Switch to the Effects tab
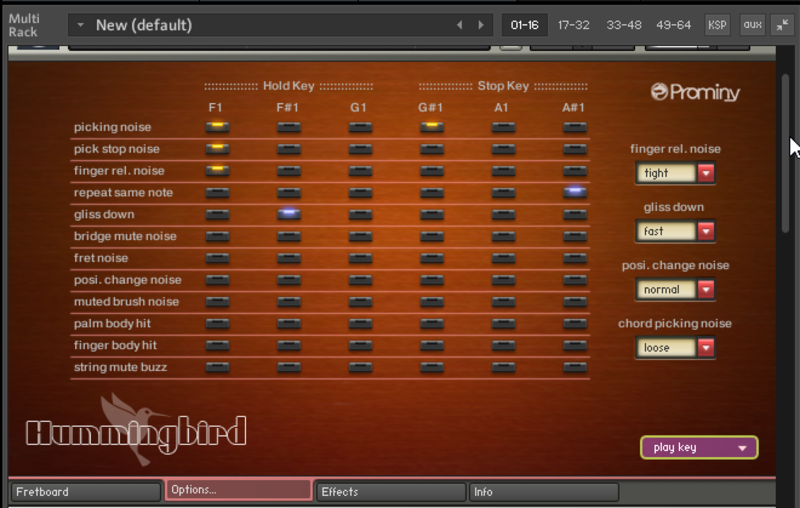The width and height of the screenshot is (800, 508). tap(390, 492)
